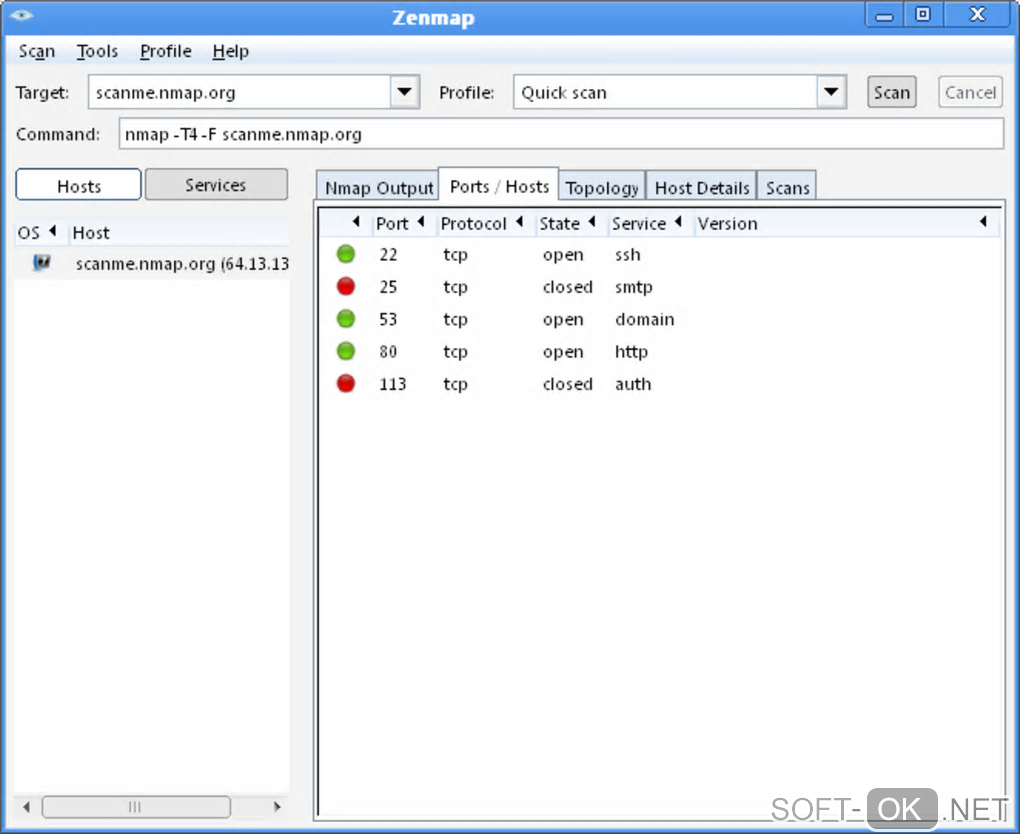Open the Scan menu
This screenshot has height=834, width=1020.
point(36,51)
